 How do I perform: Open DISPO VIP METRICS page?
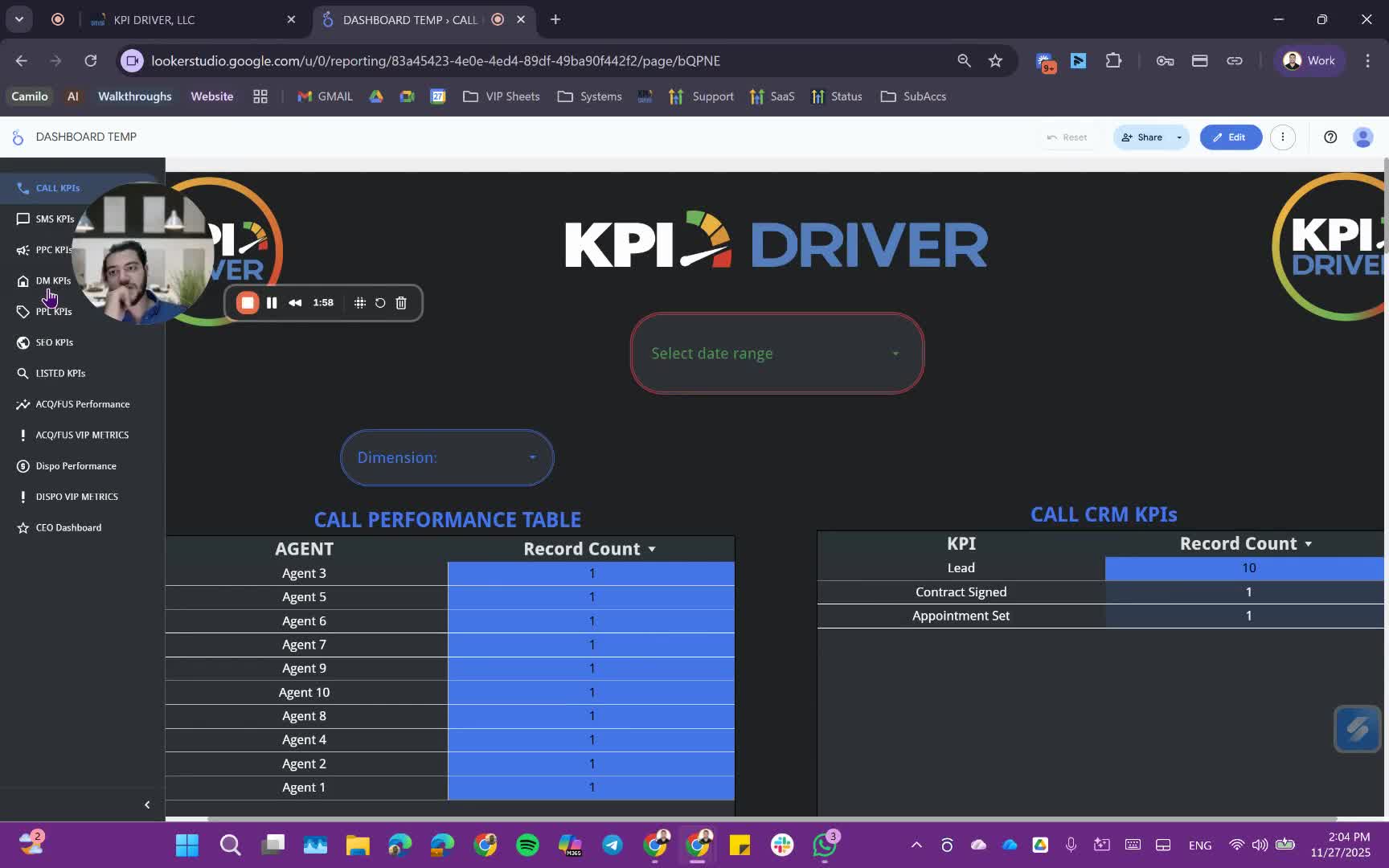coord(77,497)
